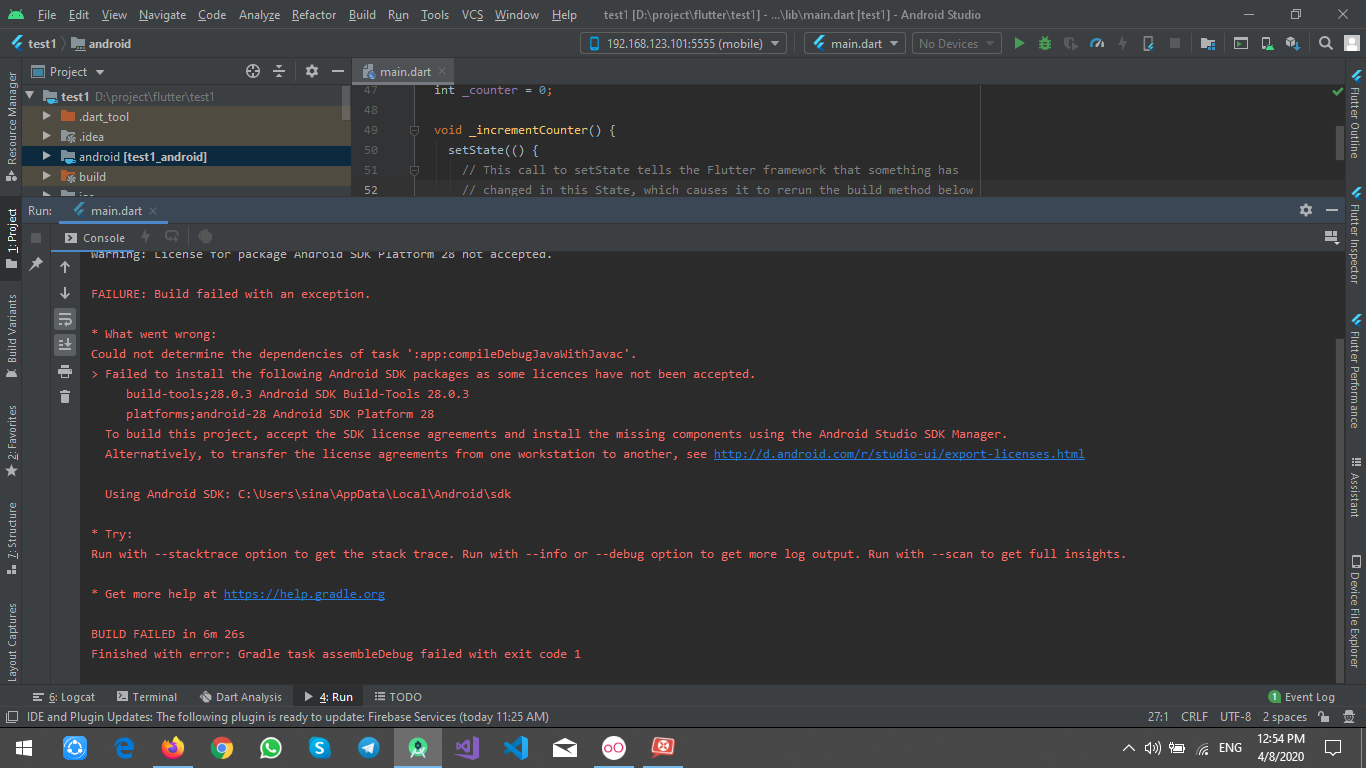The image size is (1366, 776).
Task: Open the SDK Manager toolbar icon
Action: tap(1292, 43)
